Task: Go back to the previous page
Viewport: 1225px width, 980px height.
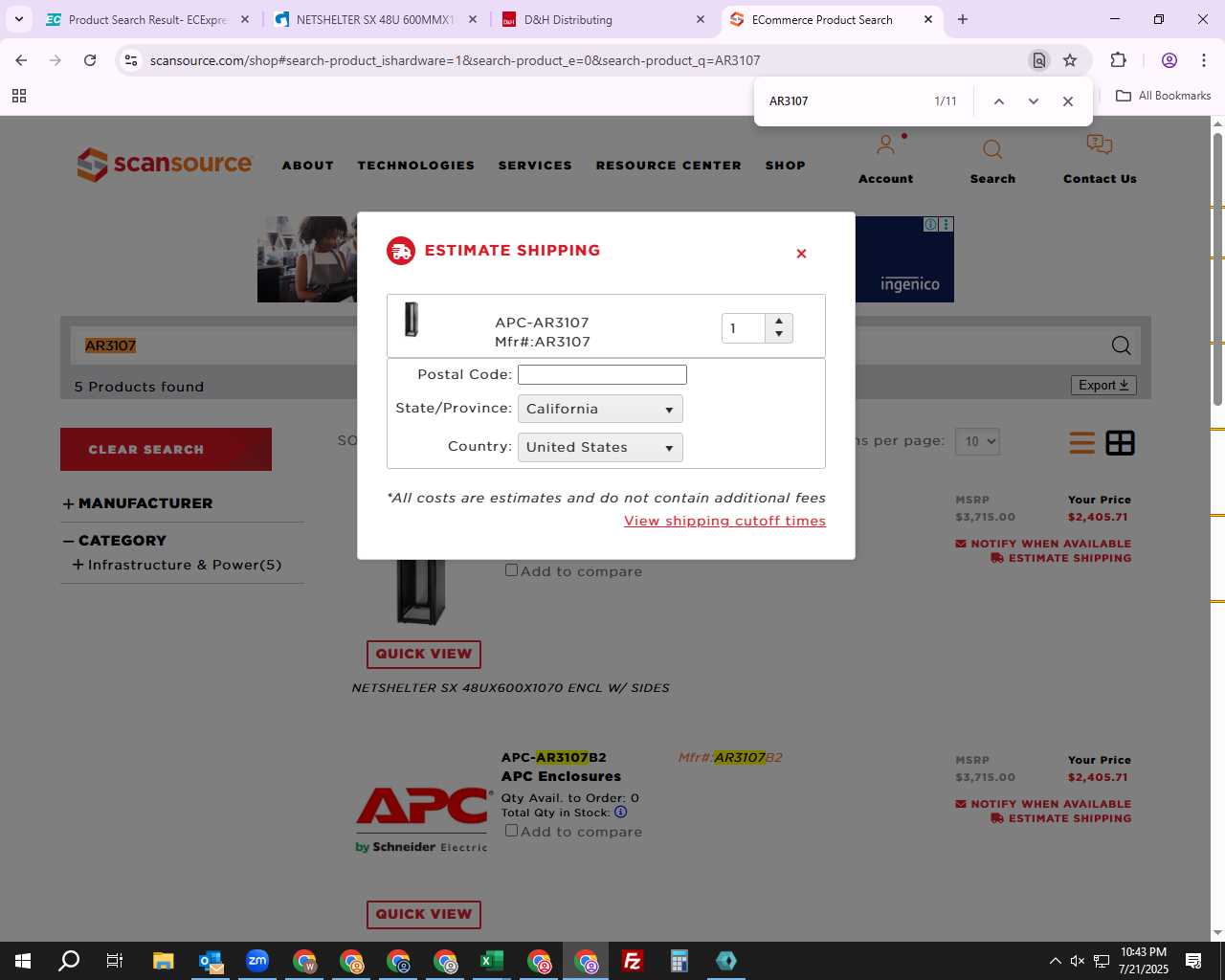Action: click(x=21, y=60)
